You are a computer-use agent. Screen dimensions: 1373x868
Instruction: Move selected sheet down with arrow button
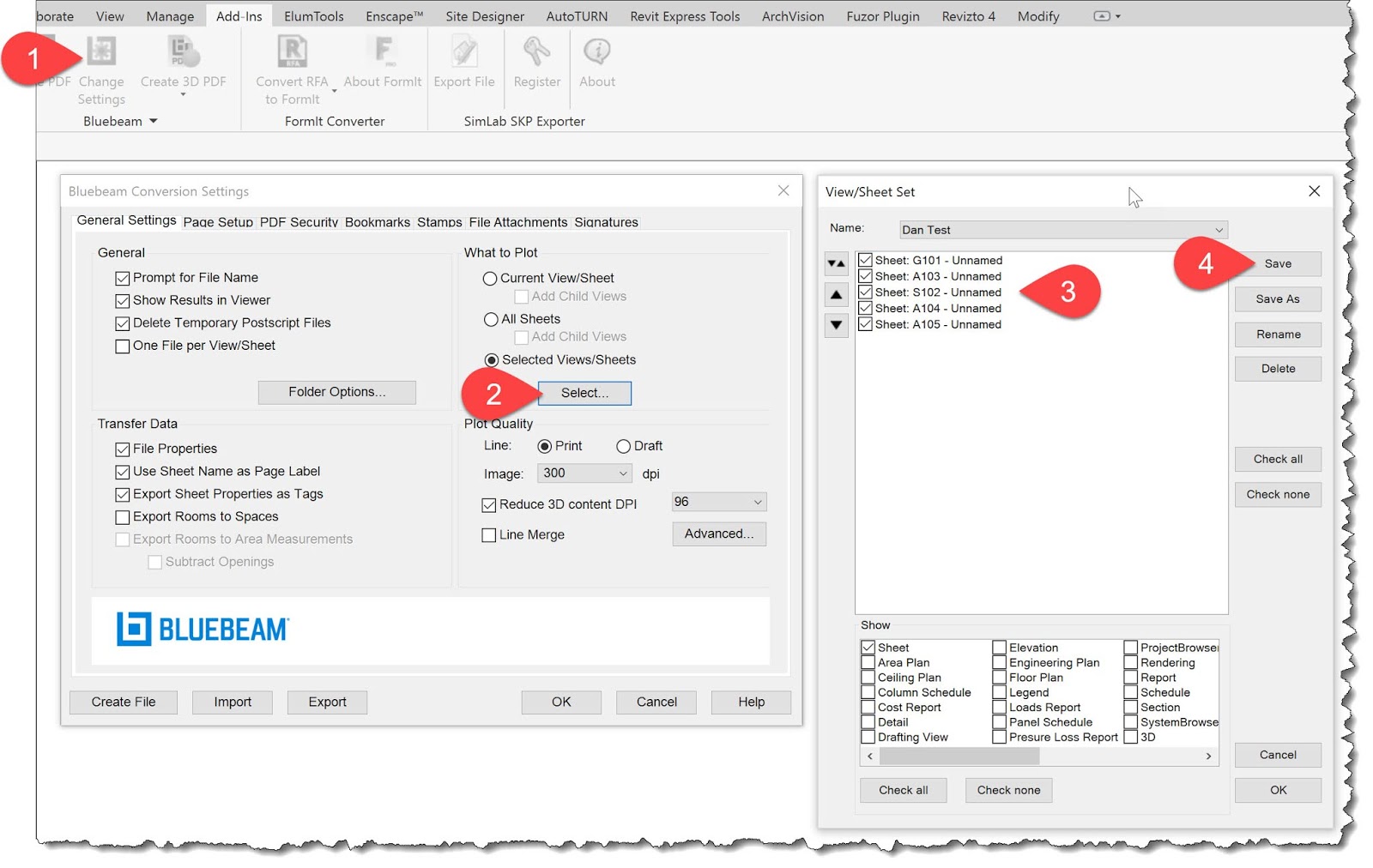point(836,325)
